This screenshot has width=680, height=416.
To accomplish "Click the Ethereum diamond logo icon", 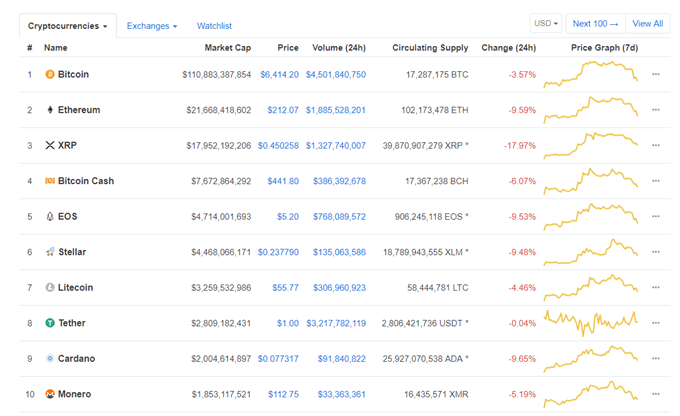I will point(50,110).
